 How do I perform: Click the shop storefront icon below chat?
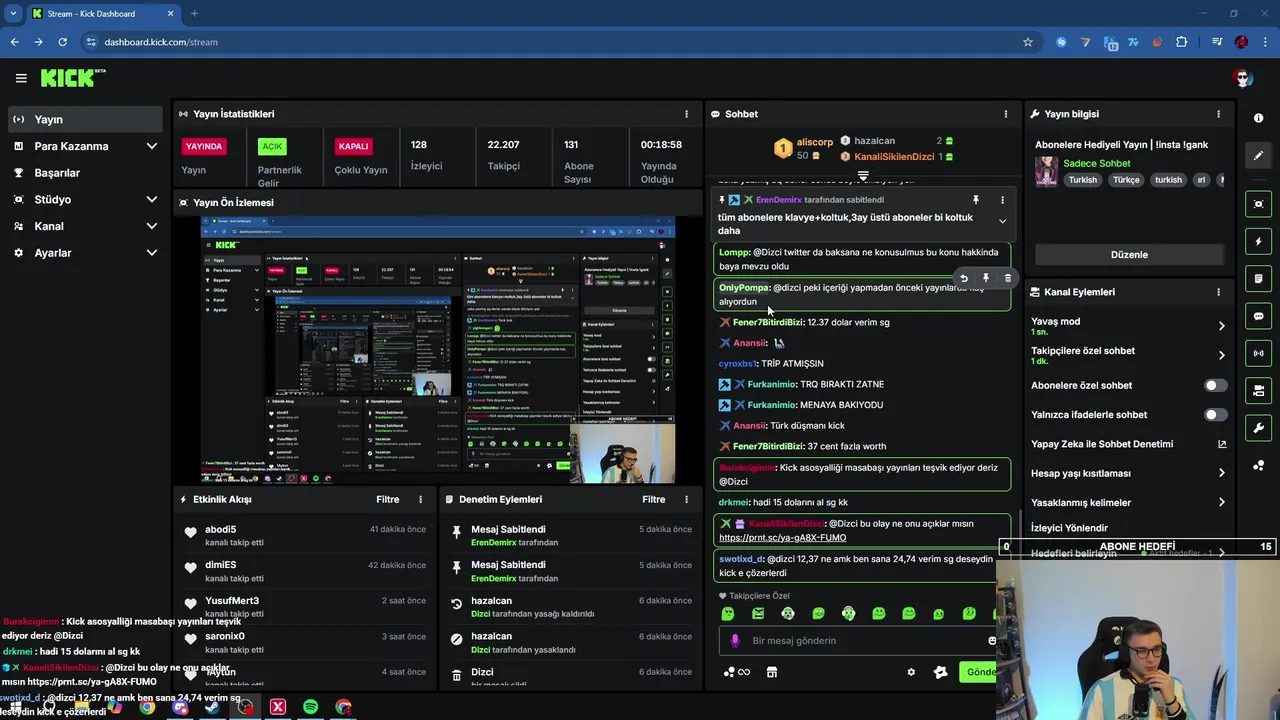771,672
